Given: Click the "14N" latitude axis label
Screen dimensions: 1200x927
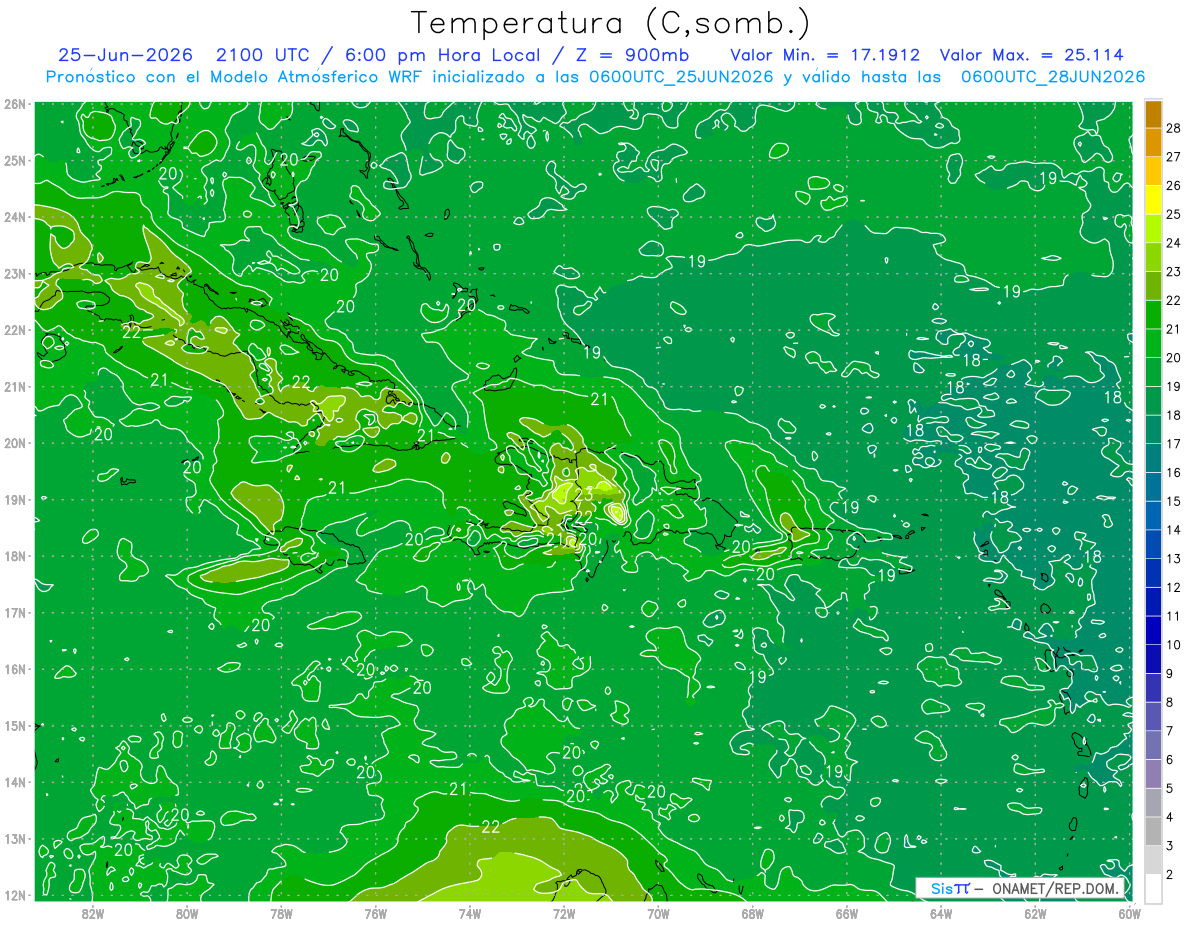Looking at the screenshot, I should 15,782.
